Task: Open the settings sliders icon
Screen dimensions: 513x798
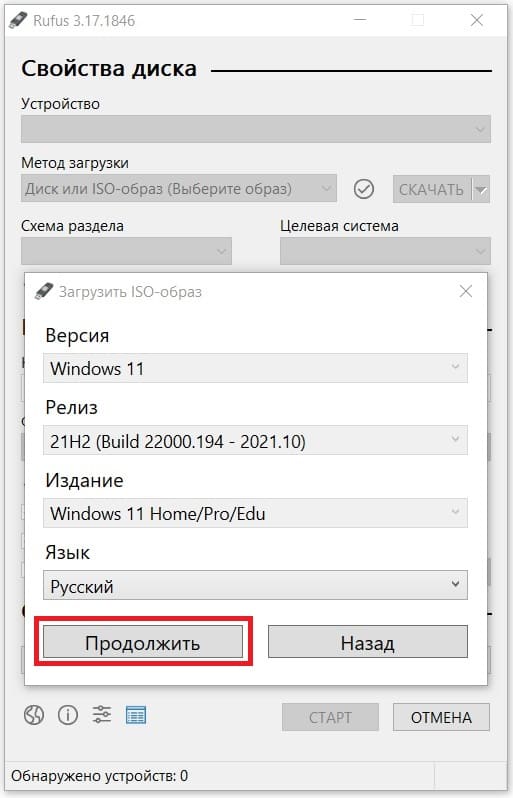Action: coord(102,715)
